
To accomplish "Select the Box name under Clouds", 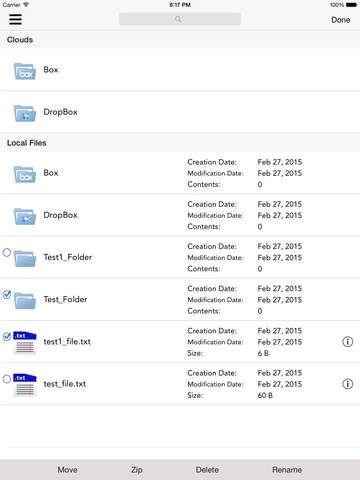I will pyautogui.click(x=51, y=70).
